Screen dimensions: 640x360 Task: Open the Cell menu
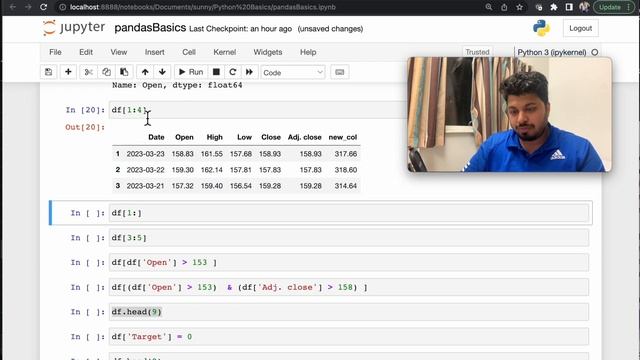pyautogui.click(x=189, y=52)
